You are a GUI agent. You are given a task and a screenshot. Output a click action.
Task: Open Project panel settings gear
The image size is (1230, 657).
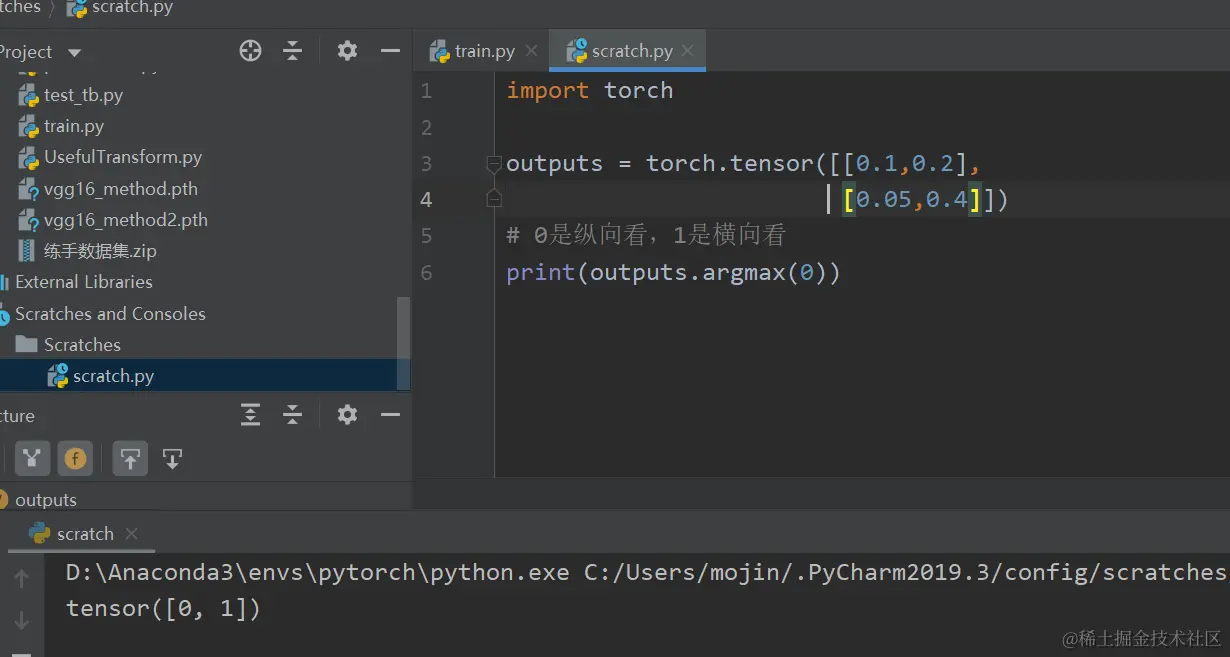(347, 51)
